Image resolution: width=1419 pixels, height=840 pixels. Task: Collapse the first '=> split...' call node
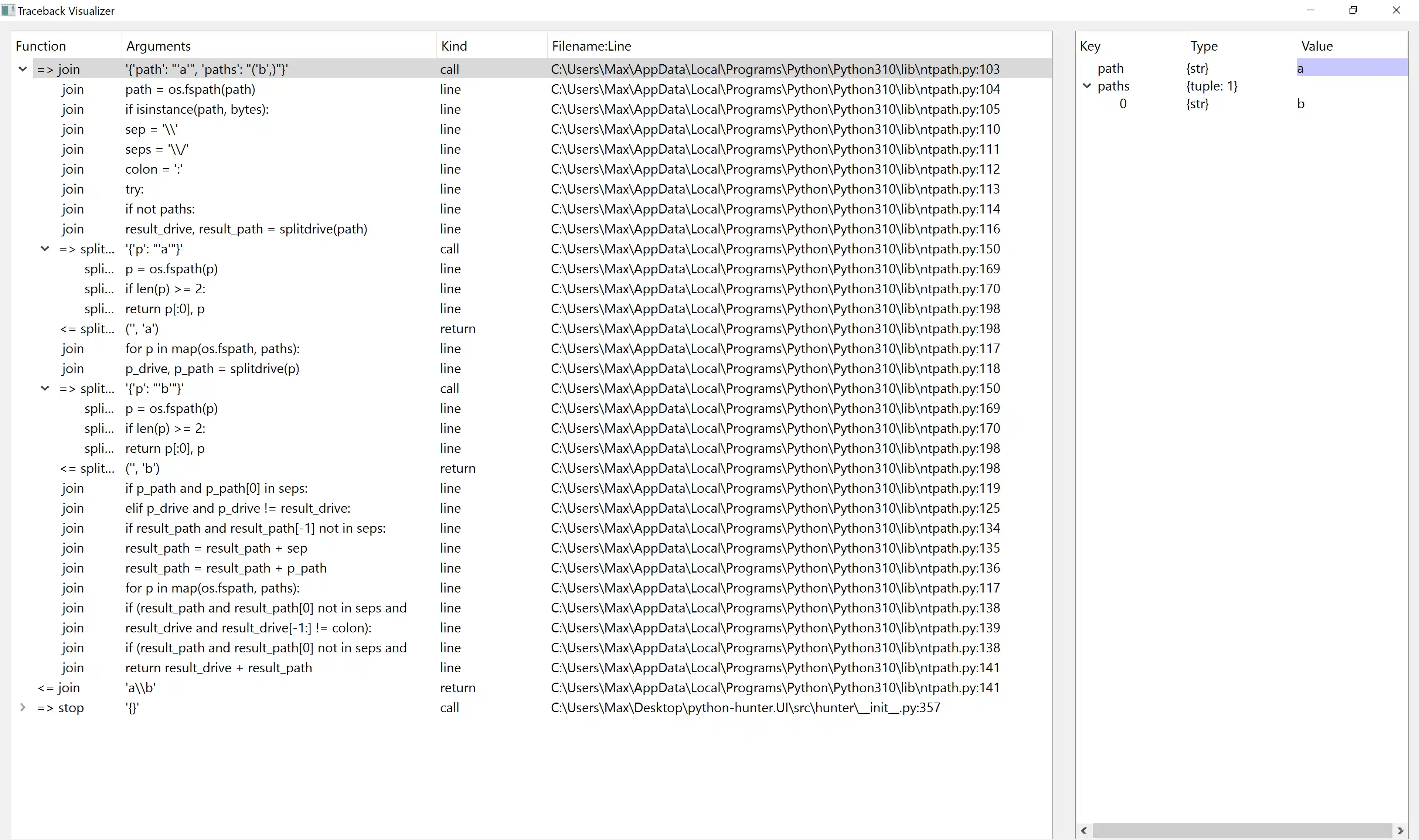(45, 249)
